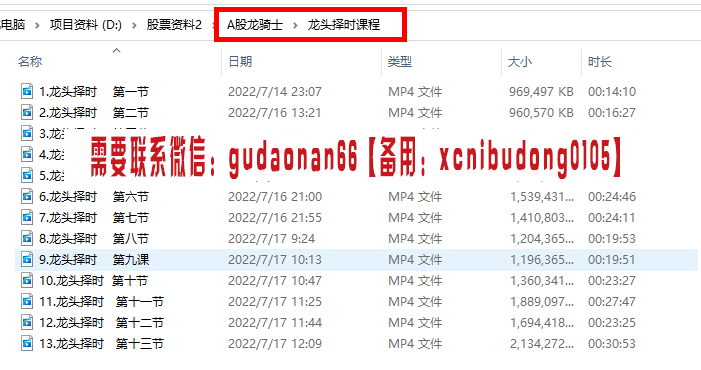Sort files by 大小 column header

tap(520, 61)
